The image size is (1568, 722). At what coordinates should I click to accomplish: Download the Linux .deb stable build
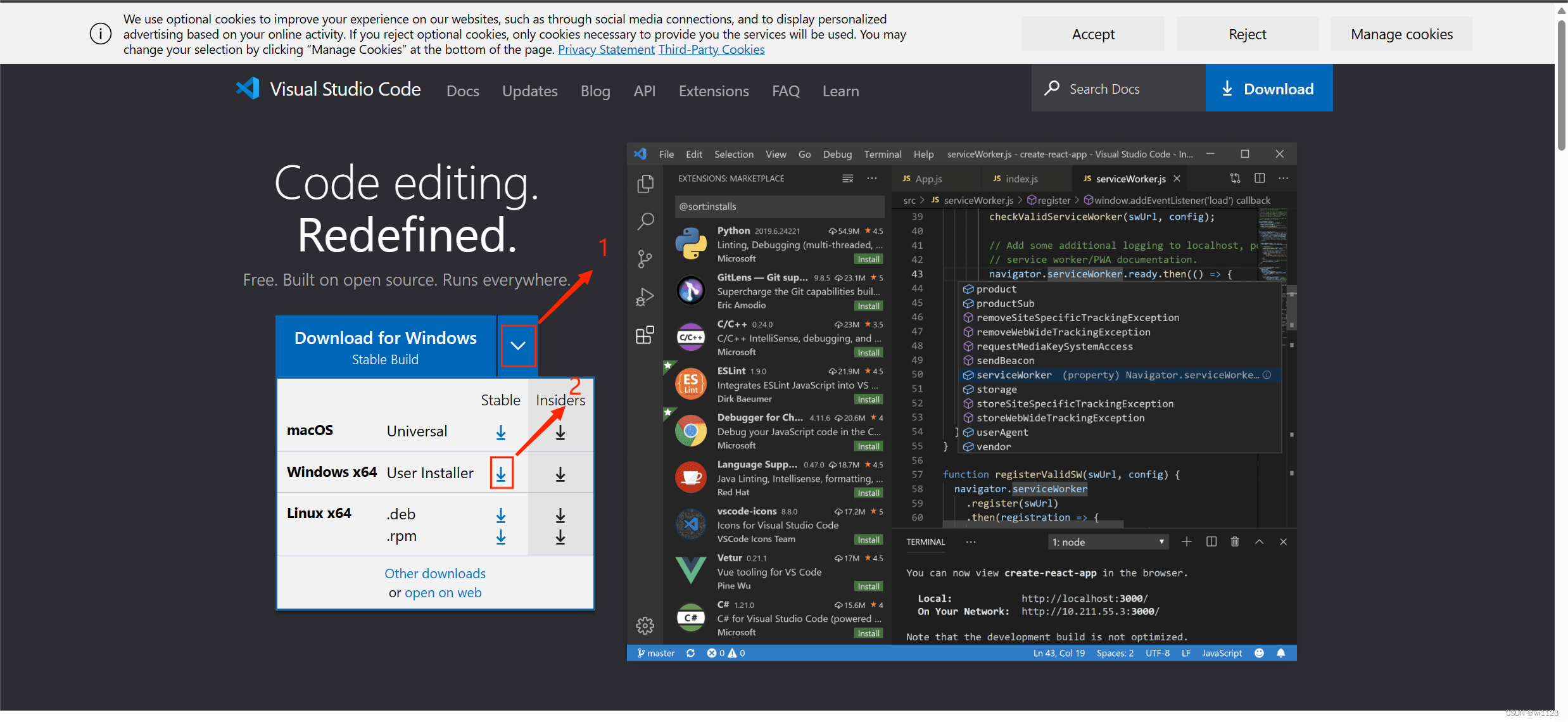(501, 516)
